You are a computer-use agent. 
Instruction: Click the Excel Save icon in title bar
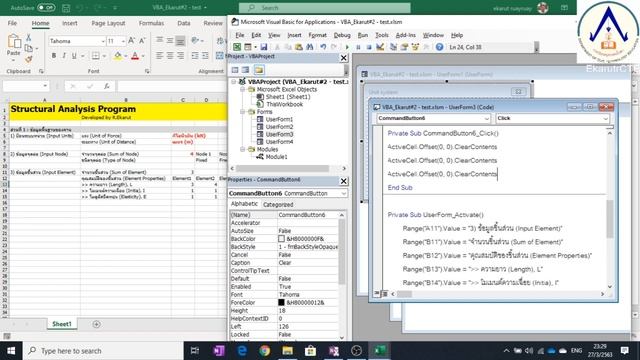pos(66,8)
